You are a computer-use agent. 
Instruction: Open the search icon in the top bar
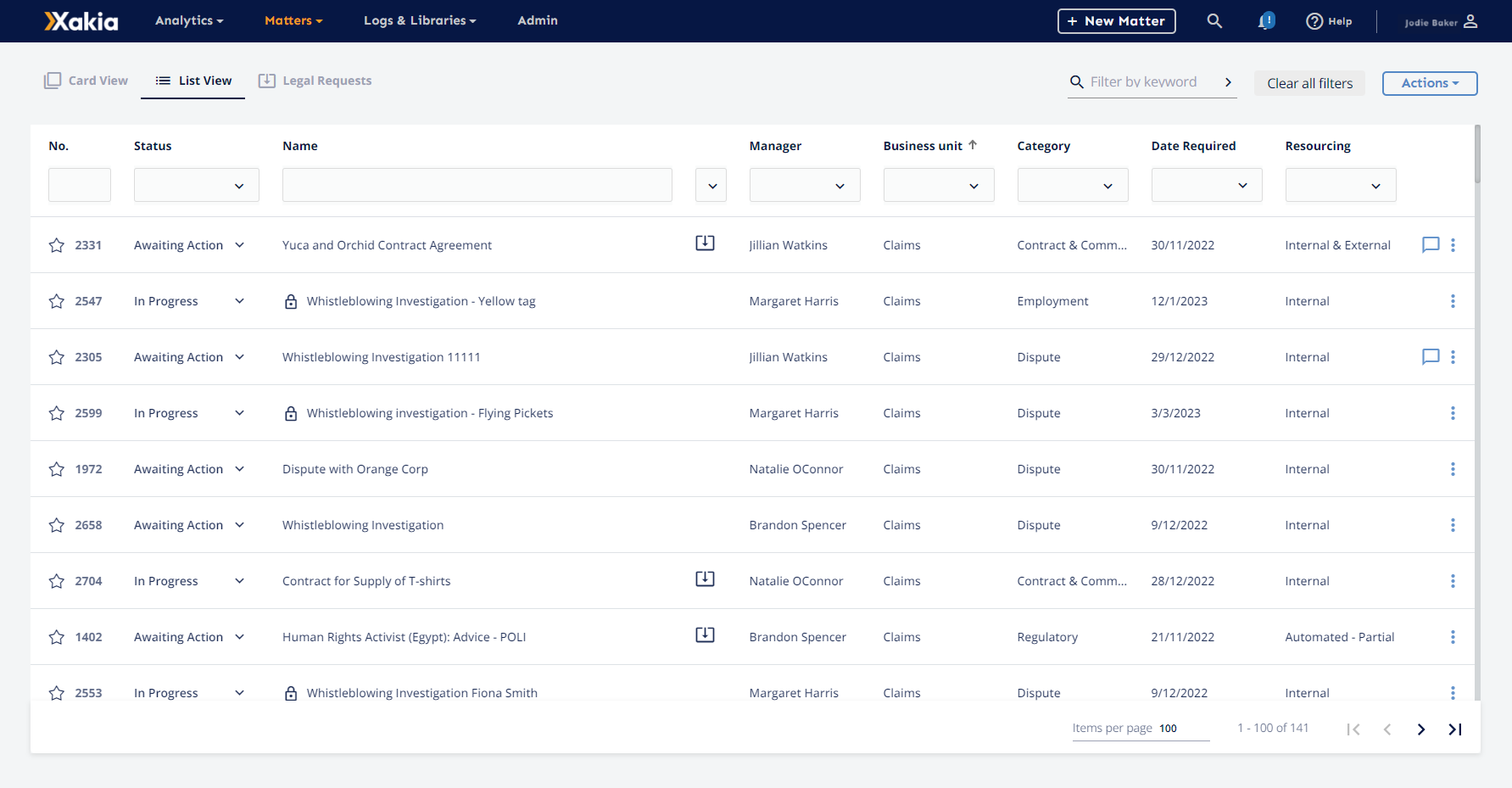(x=1214, y=20)
